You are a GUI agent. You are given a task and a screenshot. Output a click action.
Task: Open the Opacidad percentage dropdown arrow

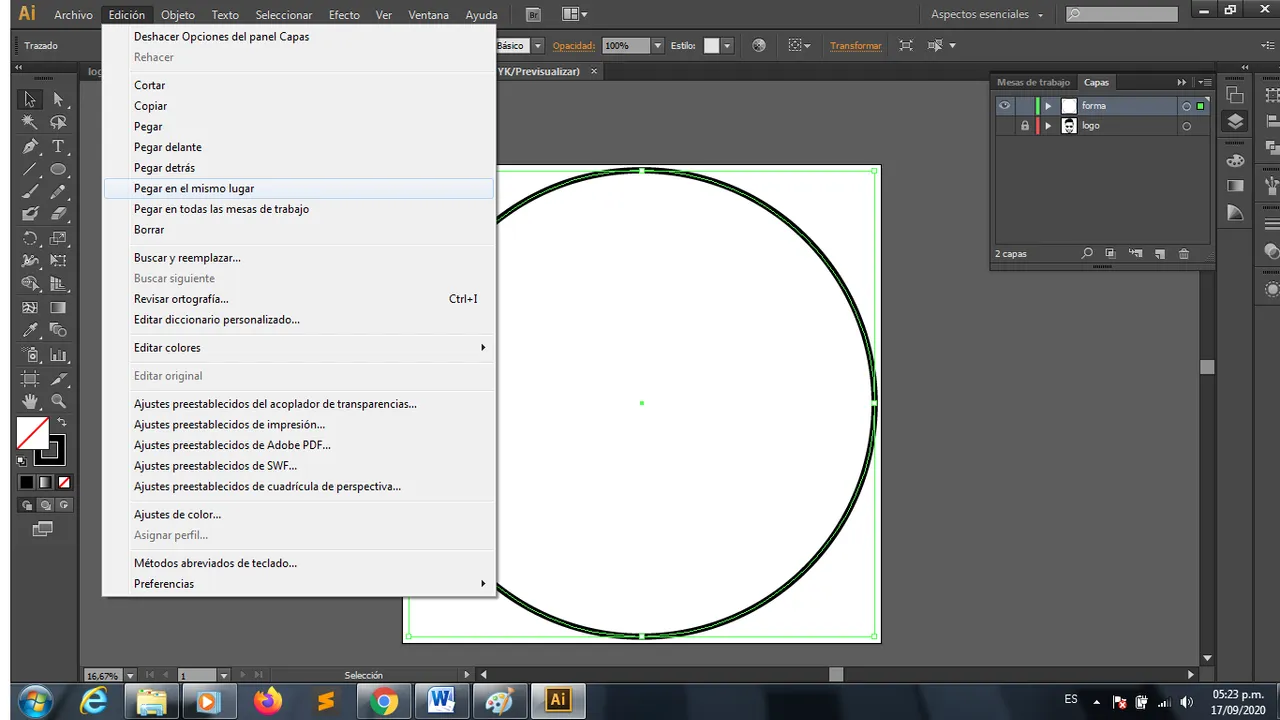pyautogui.click(x=657, y=46)
